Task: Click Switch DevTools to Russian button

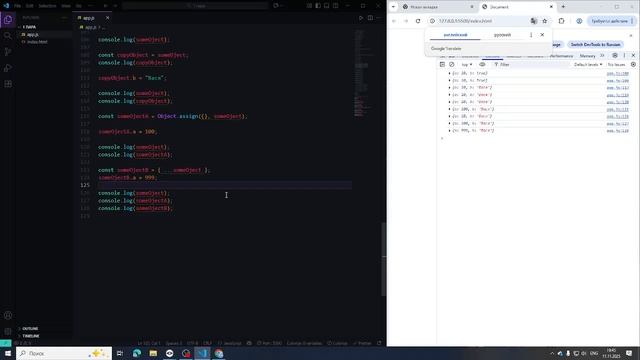Action: (x=596, y=44)
